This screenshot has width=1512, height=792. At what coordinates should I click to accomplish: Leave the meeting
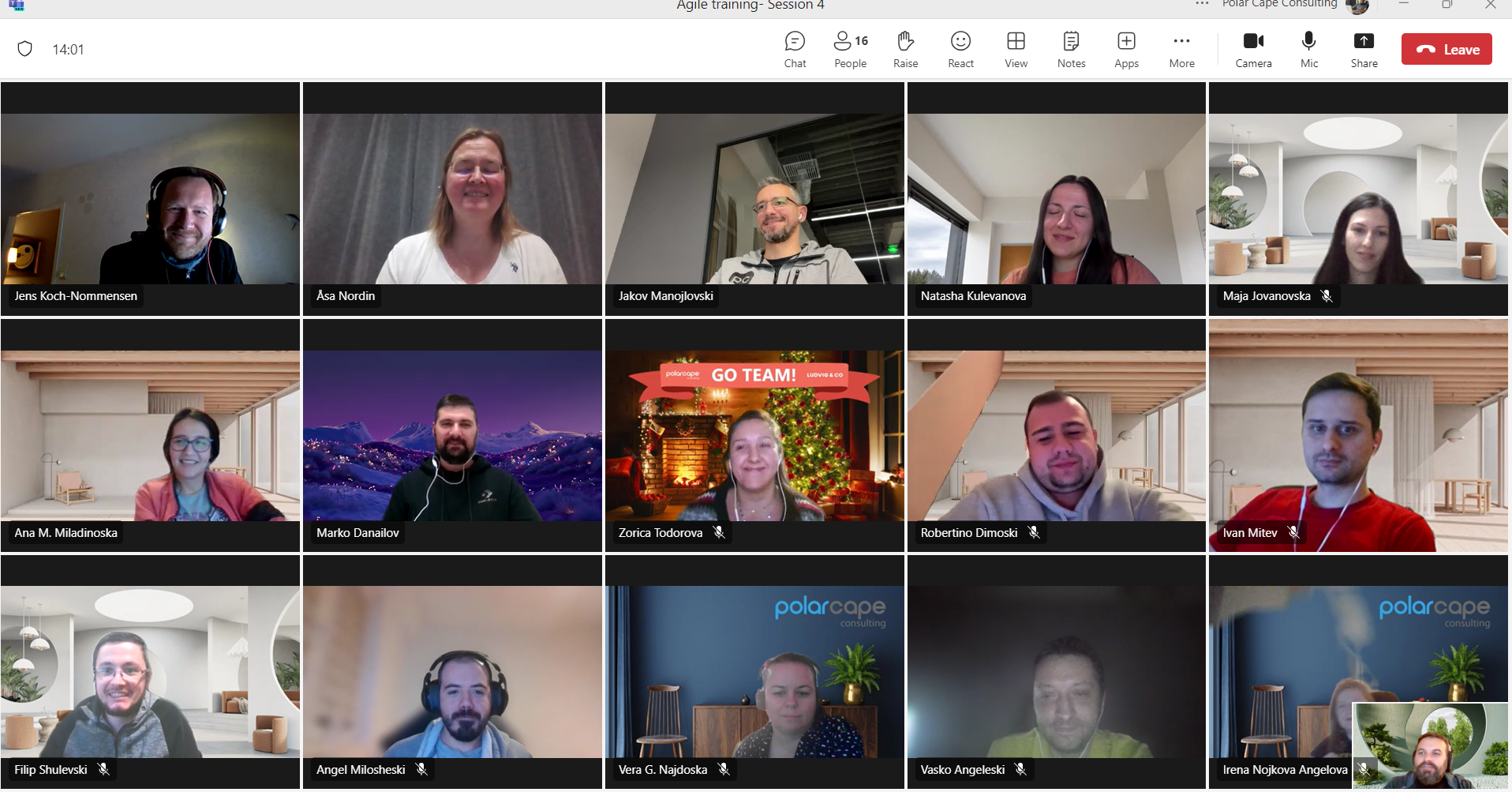[x=1447, y=49]
